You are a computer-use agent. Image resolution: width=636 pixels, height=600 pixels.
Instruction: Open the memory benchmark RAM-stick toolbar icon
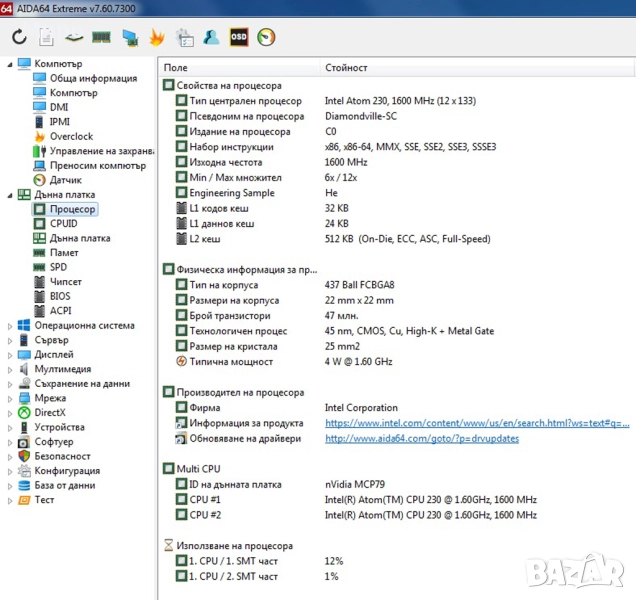click(101, 38)
